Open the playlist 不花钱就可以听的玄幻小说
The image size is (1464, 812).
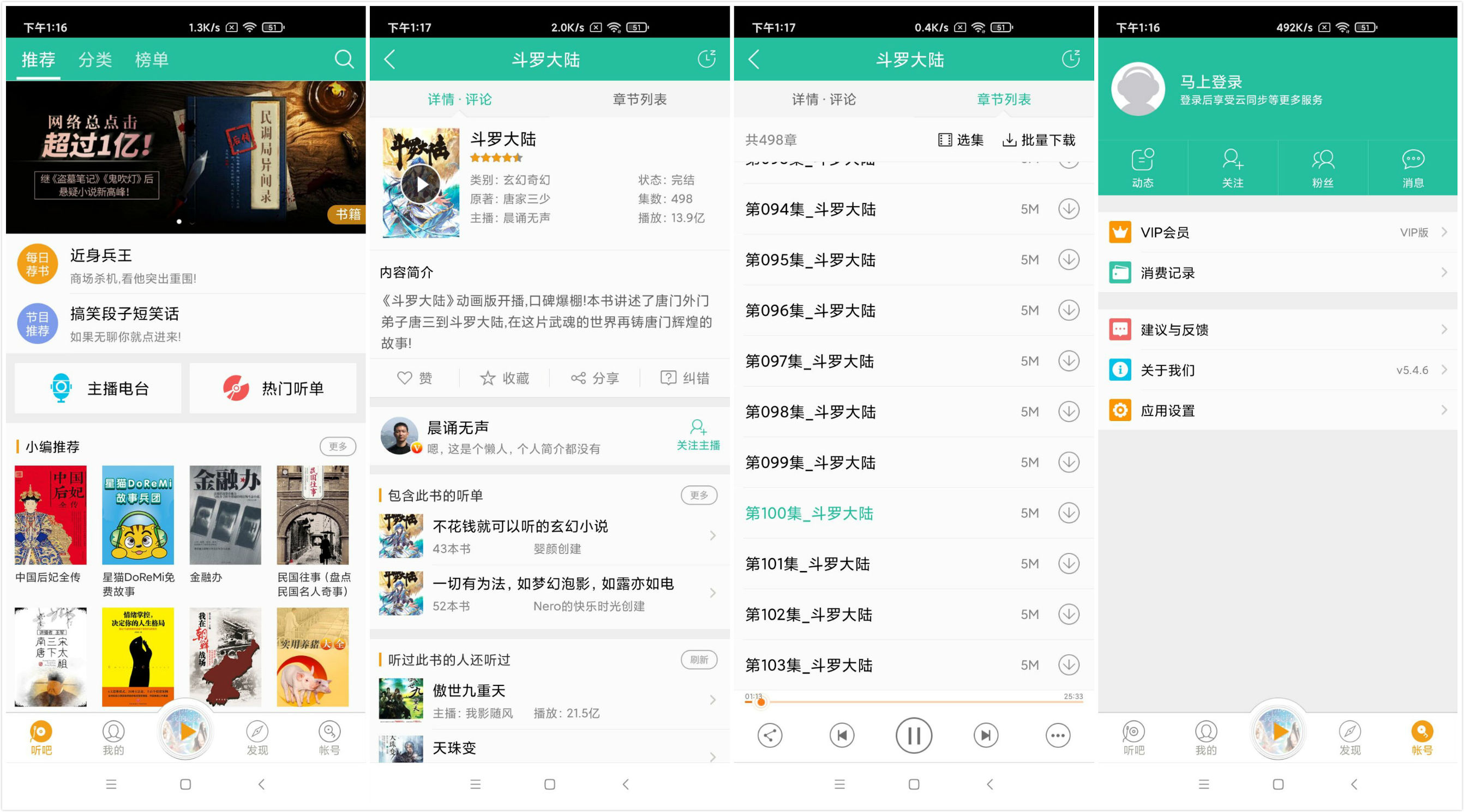pos(549,536)
